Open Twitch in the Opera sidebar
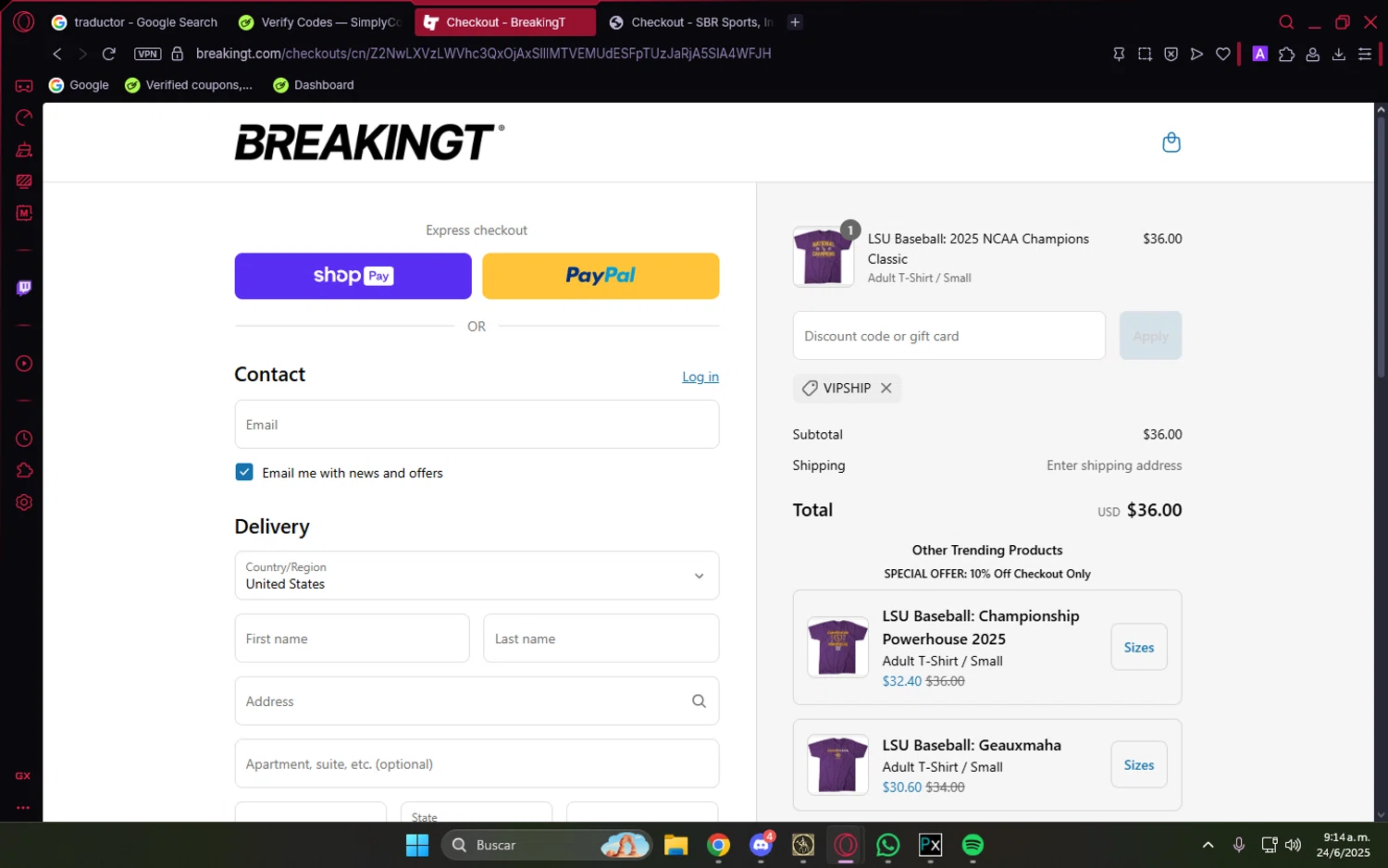Screen dimensions: 1388x868 [x=24, y=288]
